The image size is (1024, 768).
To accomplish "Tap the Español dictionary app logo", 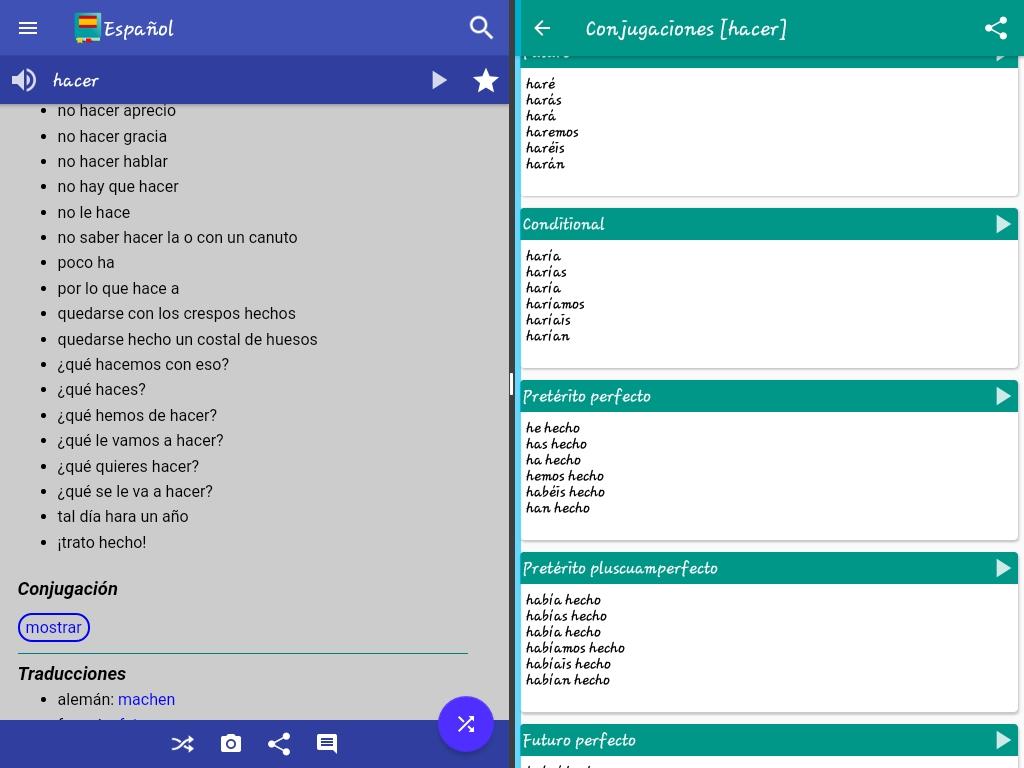I will (x=88, y=28).
